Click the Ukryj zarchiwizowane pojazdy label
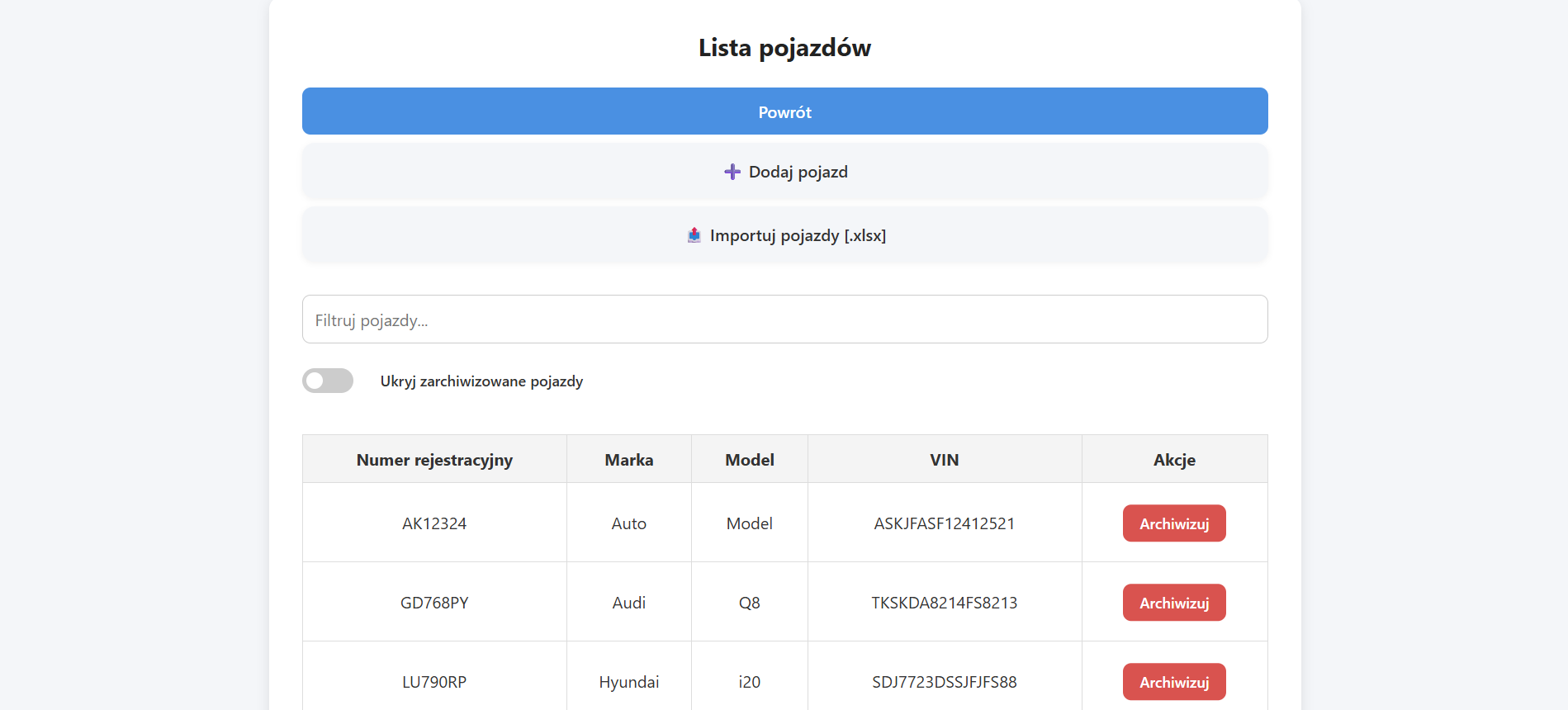Image resolution: width=1568 pixels, height=710 pixels. [x=481, y=381]
